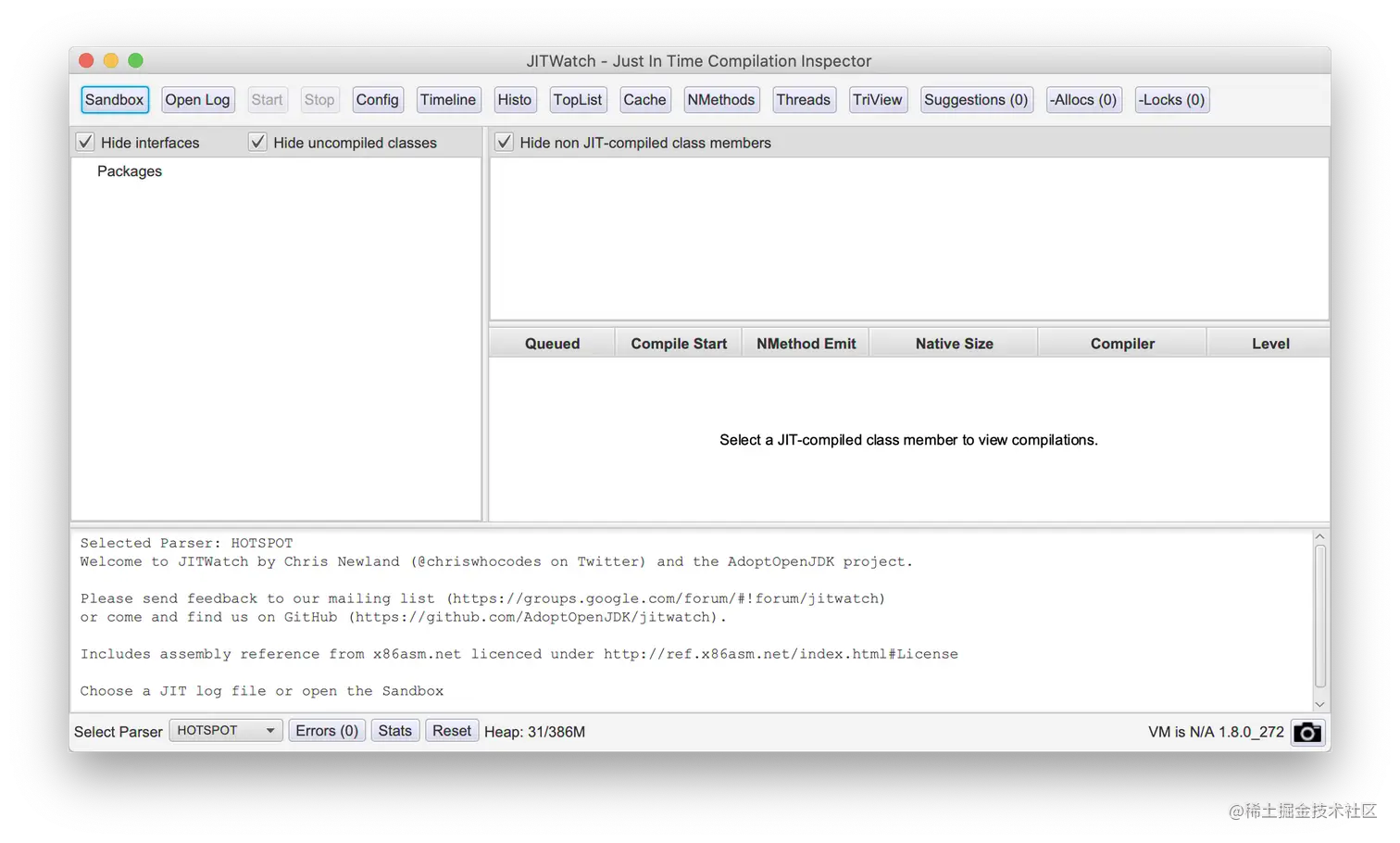Open the Stats window

click(x=394, y=731)
